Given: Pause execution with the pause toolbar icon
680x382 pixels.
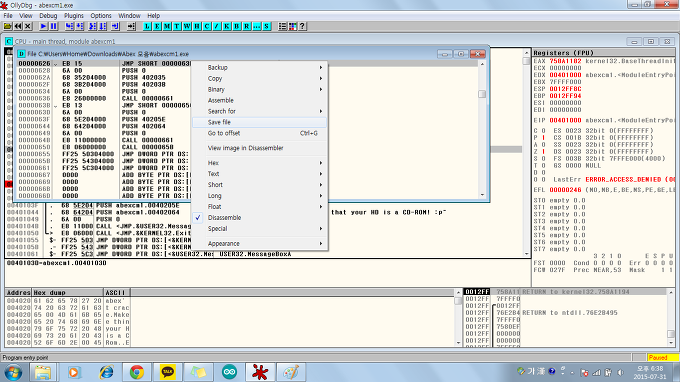Looking at the screenshot, I should (x=53, y=26).
